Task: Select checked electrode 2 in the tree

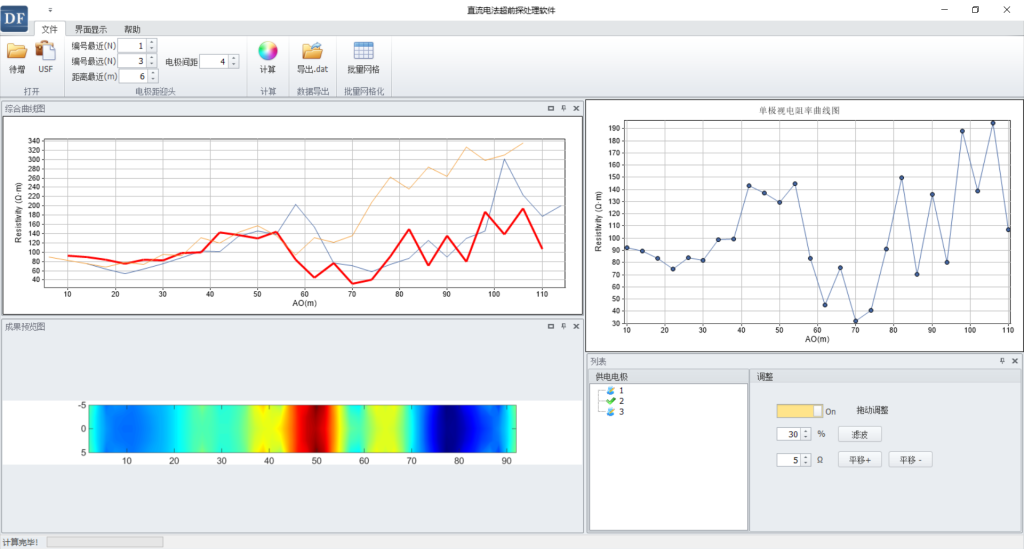Action: [615, 401]
